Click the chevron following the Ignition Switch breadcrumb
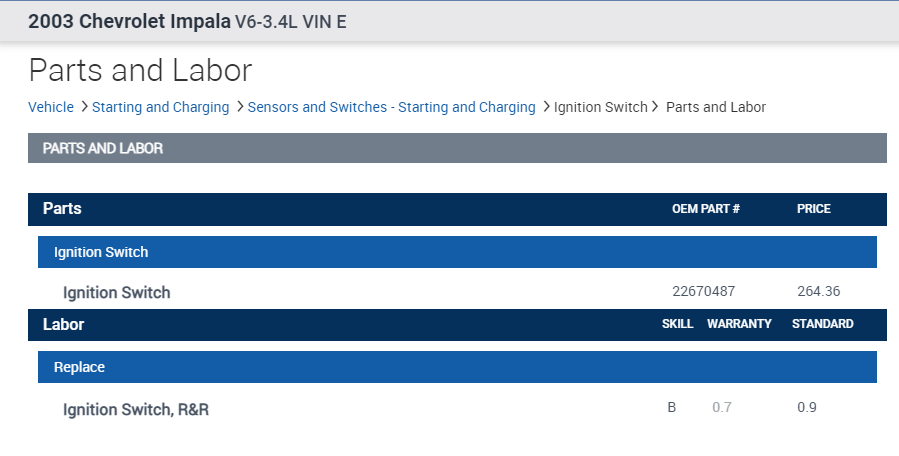Image resolution: width=899 pixels, height=456 pixels. [x=656, y=107]
